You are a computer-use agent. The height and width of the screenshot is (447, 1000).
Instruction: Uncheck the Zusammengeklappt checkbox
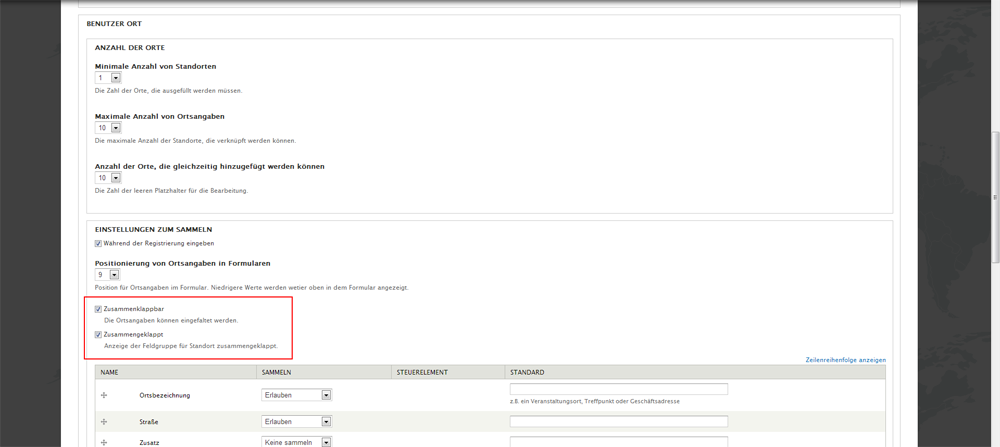(x=98, y=334)
